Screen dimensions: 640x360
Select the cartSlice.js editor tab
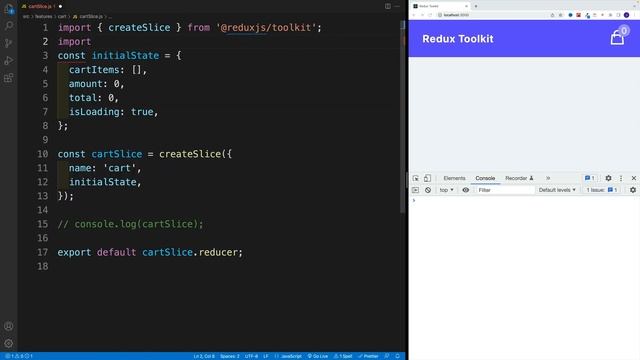tap(42, 6)
